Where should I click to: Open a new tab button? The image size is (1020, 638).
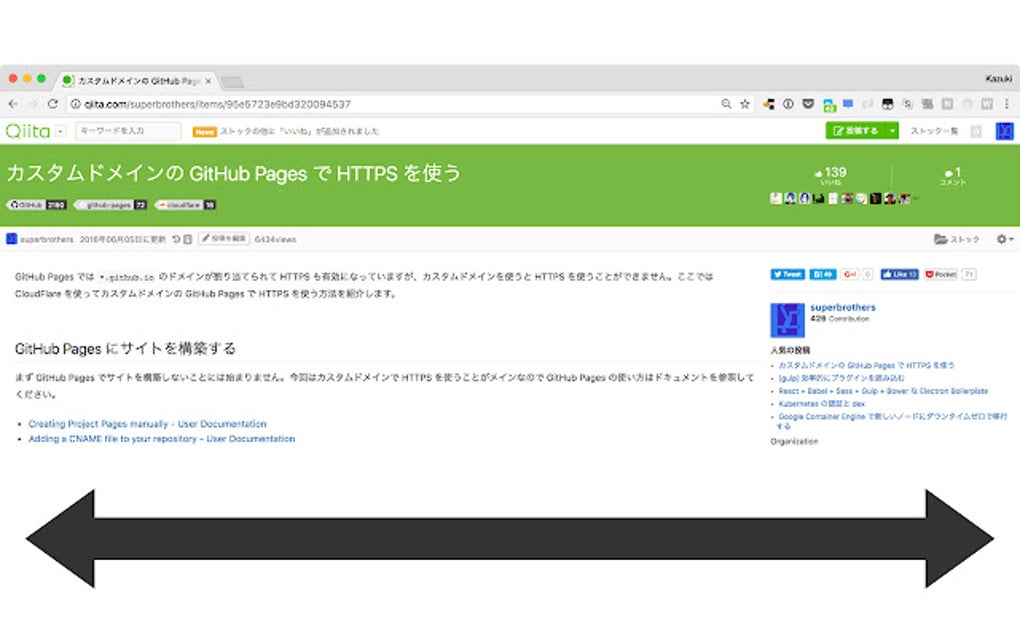[232, 82]
